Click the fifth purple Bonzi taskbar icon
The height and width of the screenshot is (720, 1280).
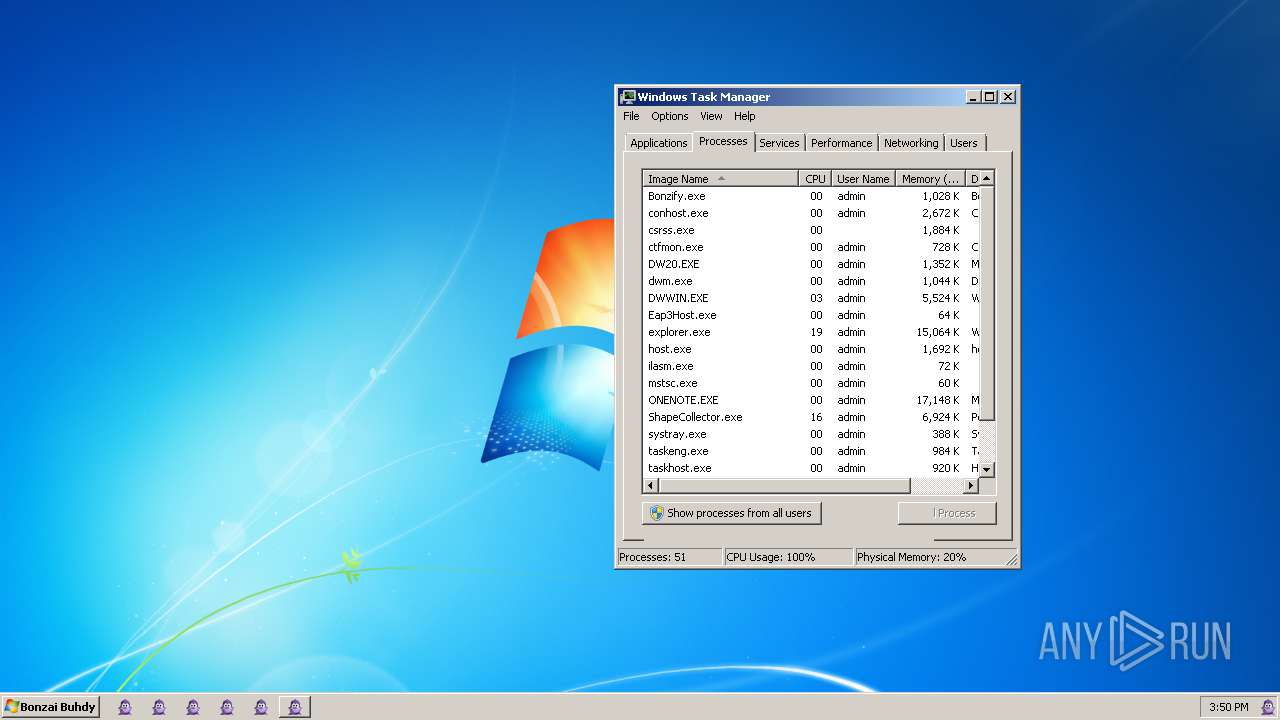point(261,707)
